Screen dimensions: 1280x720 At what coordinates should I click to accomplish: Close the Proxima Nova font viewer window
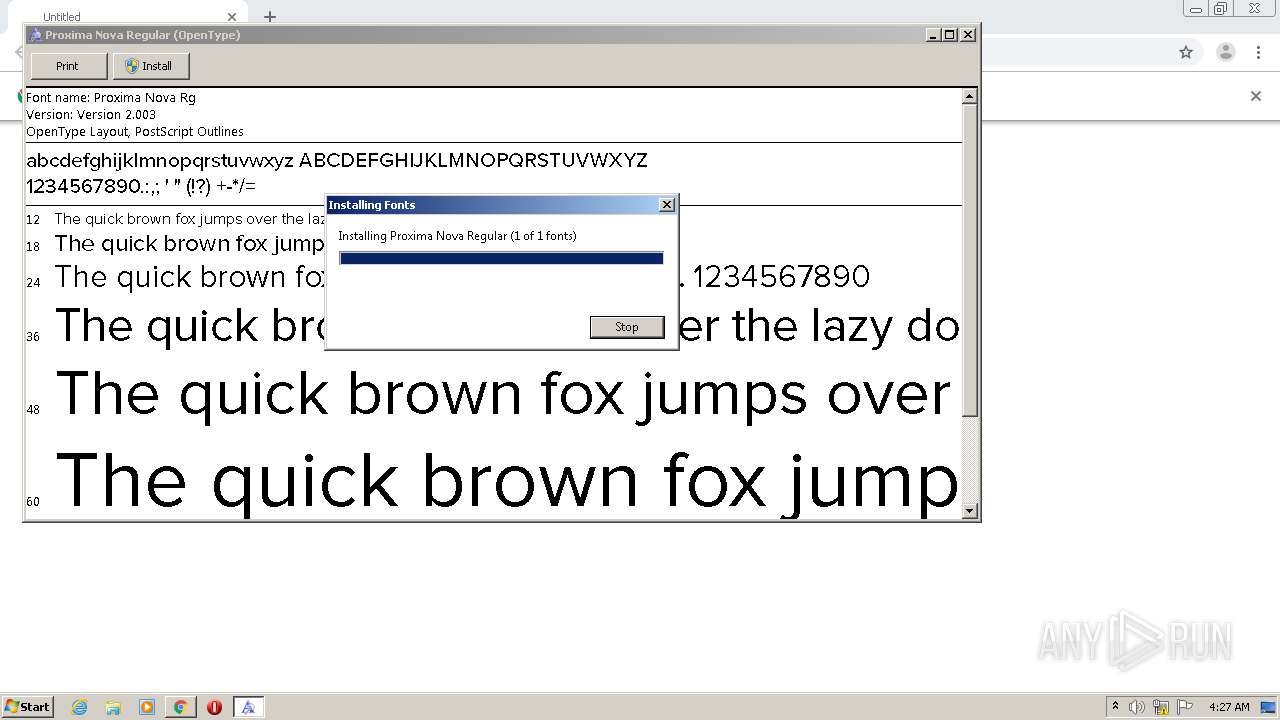point(968,35)
